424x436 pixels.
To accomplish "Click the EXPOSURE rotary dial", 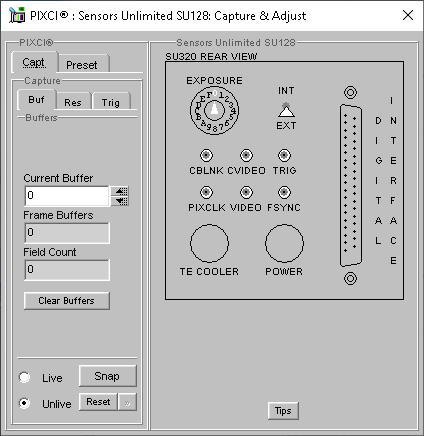I will click(214, 110).
